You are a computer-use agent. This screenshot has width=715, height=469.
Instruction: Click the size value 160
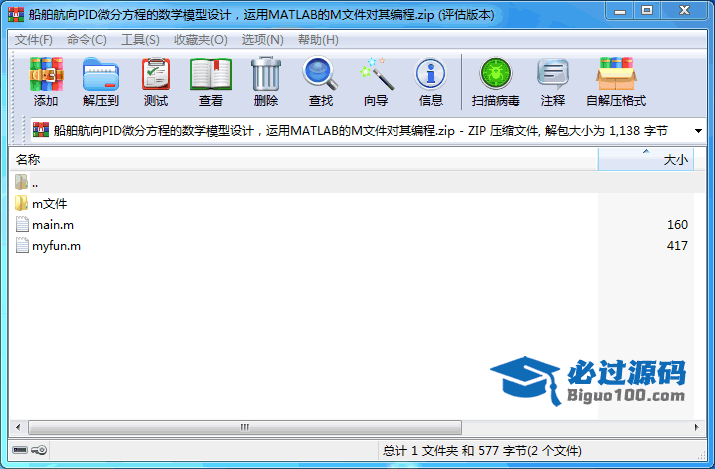pyautogui.click(x=677, y=225)
